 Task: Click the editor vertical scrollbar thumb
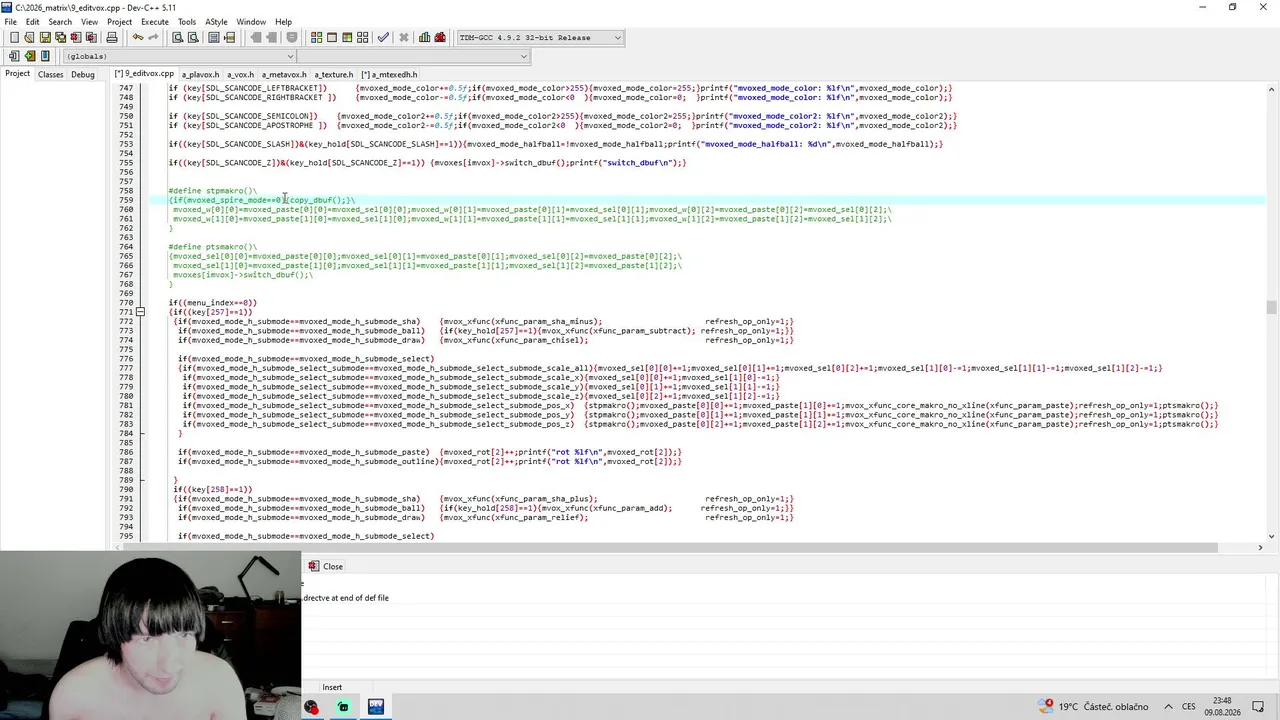pyautogui.click(x=1271, y=307)
